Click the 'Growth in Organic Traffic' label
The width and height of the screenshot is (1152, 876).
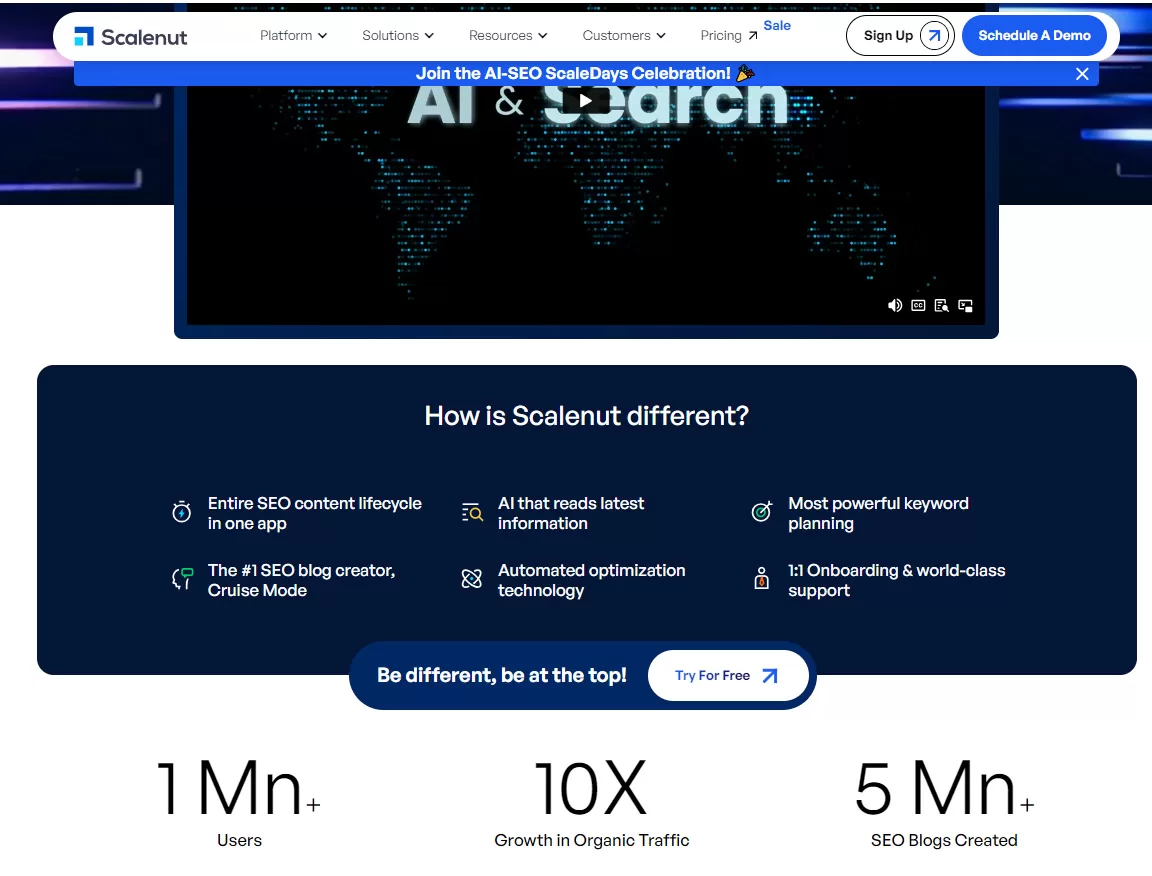coord(591,840)
